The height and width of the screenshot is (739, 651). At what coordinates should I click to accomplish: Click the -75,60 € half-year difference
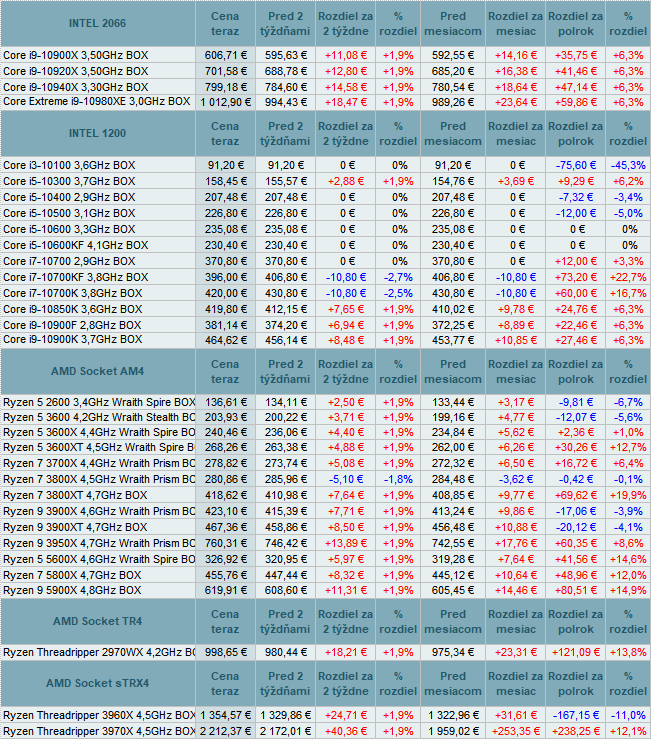click(x=576, y=165)
